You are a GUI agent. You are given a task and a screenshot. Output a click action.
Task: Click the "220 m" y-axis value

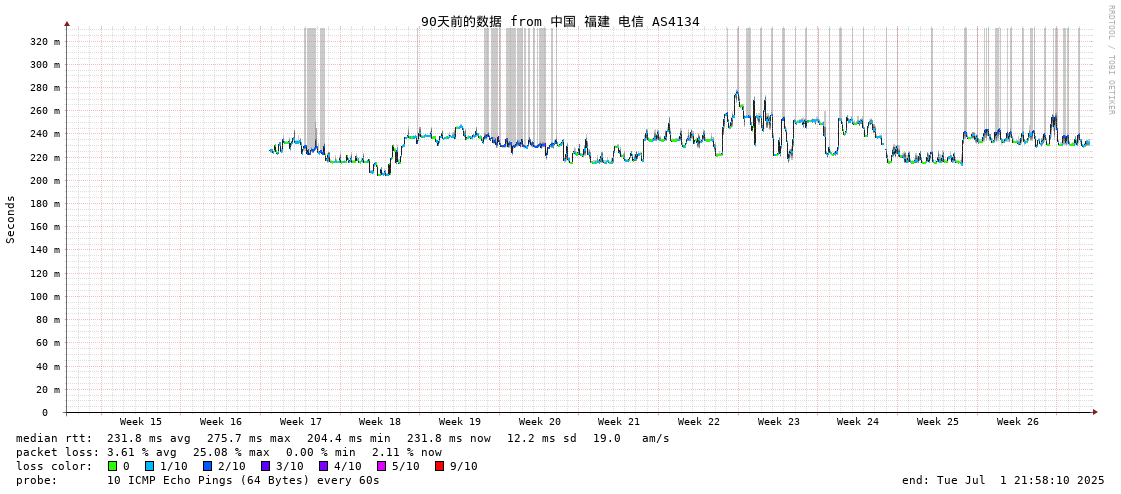[x=45, y=157]
